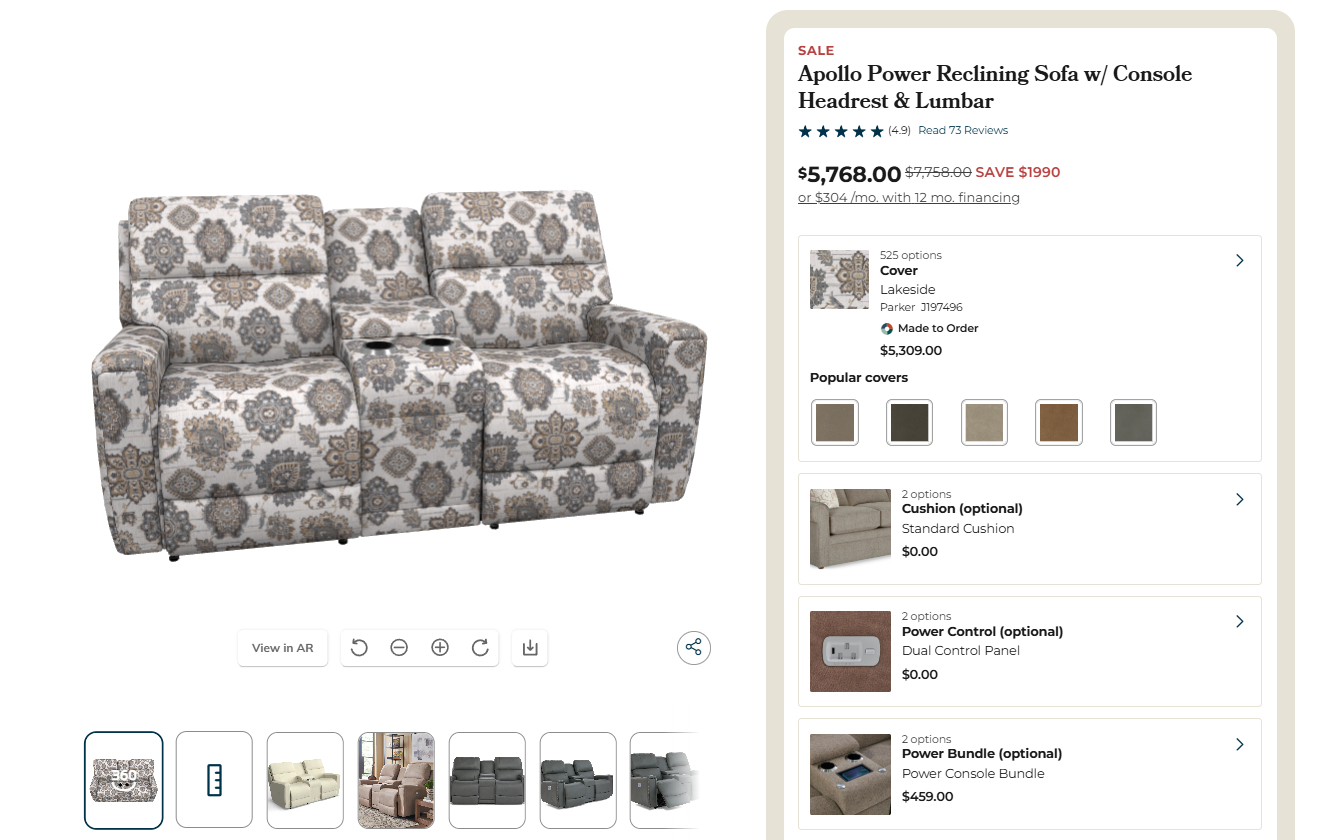Choose the brown leather cover swatch
This screenshot has height=840, width=1333.
point(1059,423)
